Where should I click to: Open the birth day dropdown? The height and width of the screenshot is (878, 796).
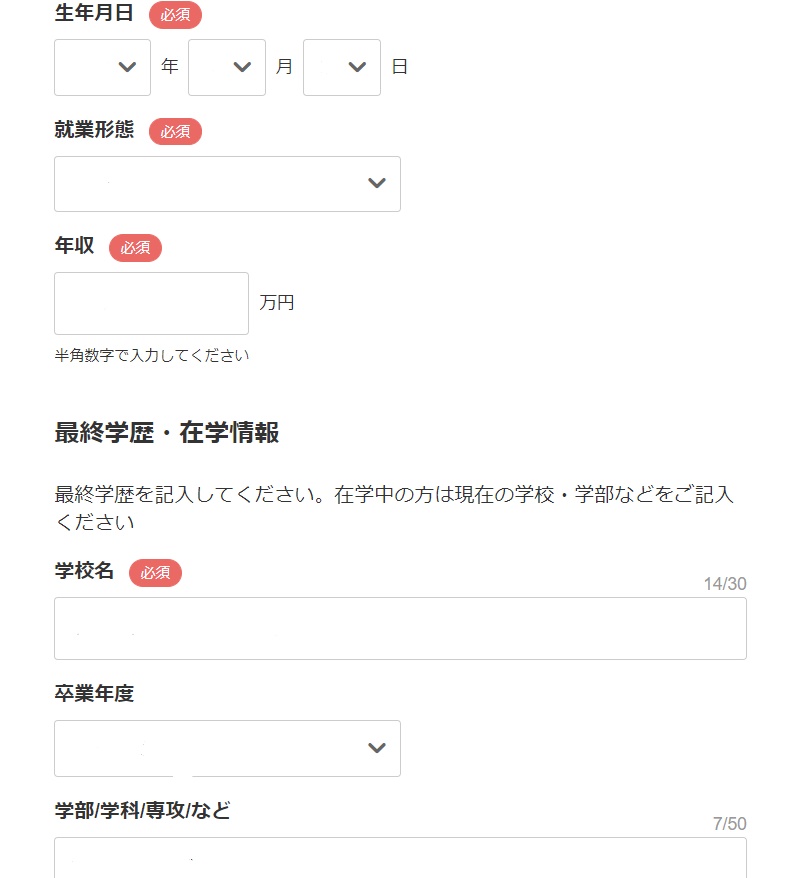[341, 67]
